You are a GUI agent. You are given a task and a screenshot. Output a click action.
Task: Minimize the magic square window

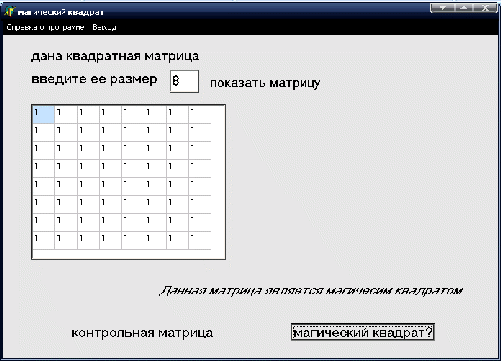click(x=442, y=8)
